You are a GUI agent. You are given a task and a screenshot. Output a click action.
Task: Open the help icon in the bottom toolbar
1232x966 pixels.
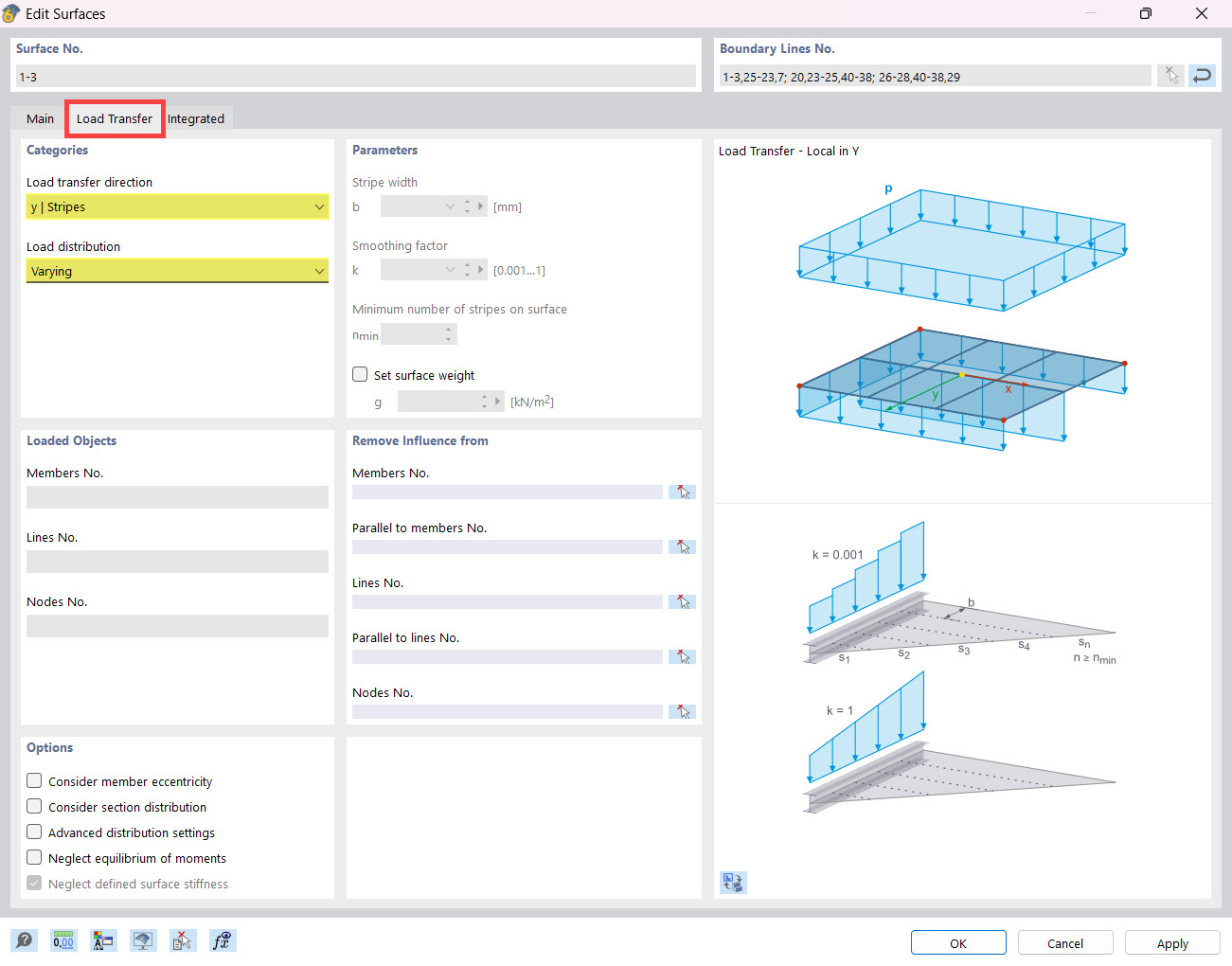click(24, 940)
